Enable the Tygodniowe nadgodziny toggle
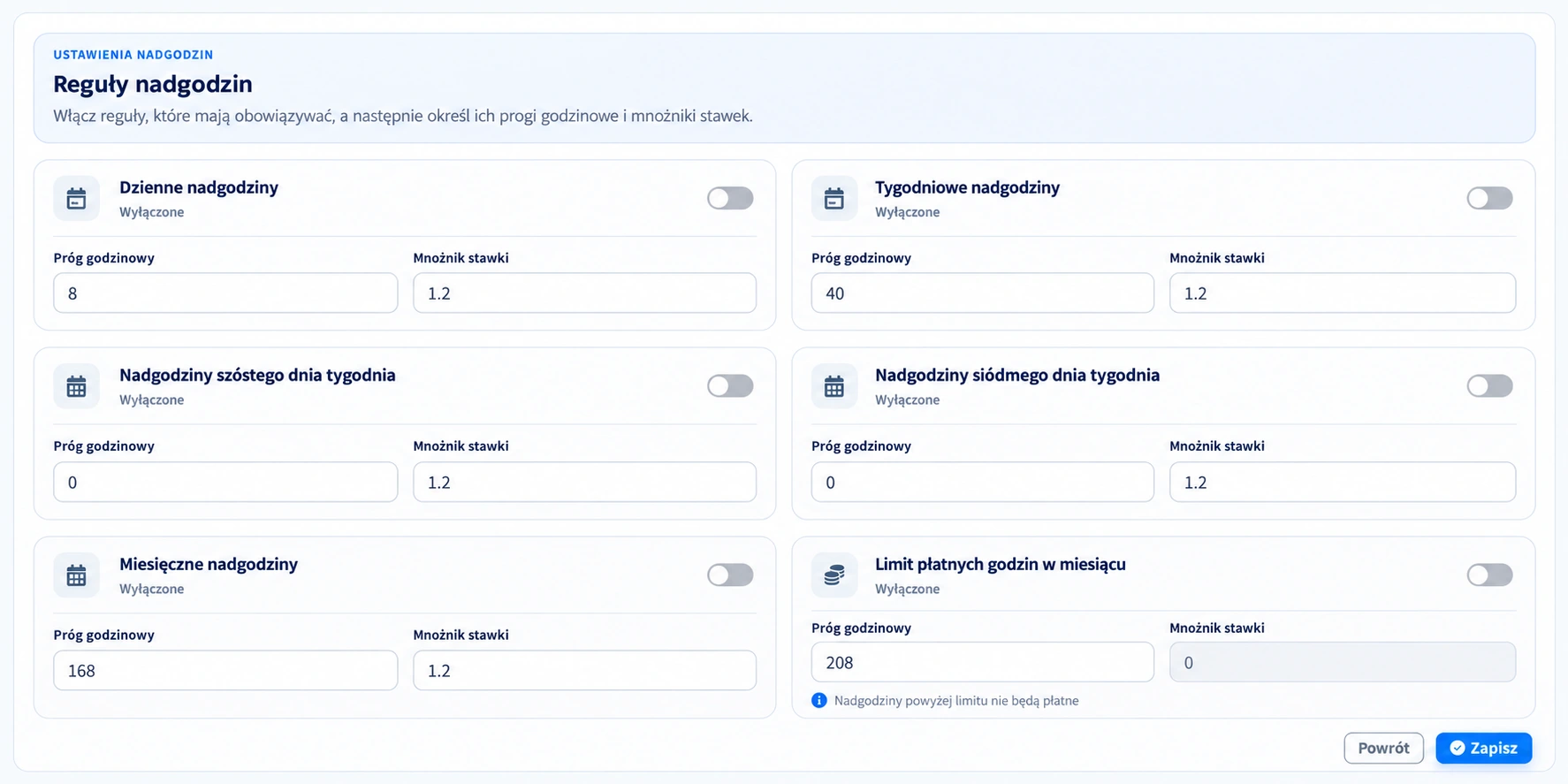1568x784 pixels. (1489, 198)
